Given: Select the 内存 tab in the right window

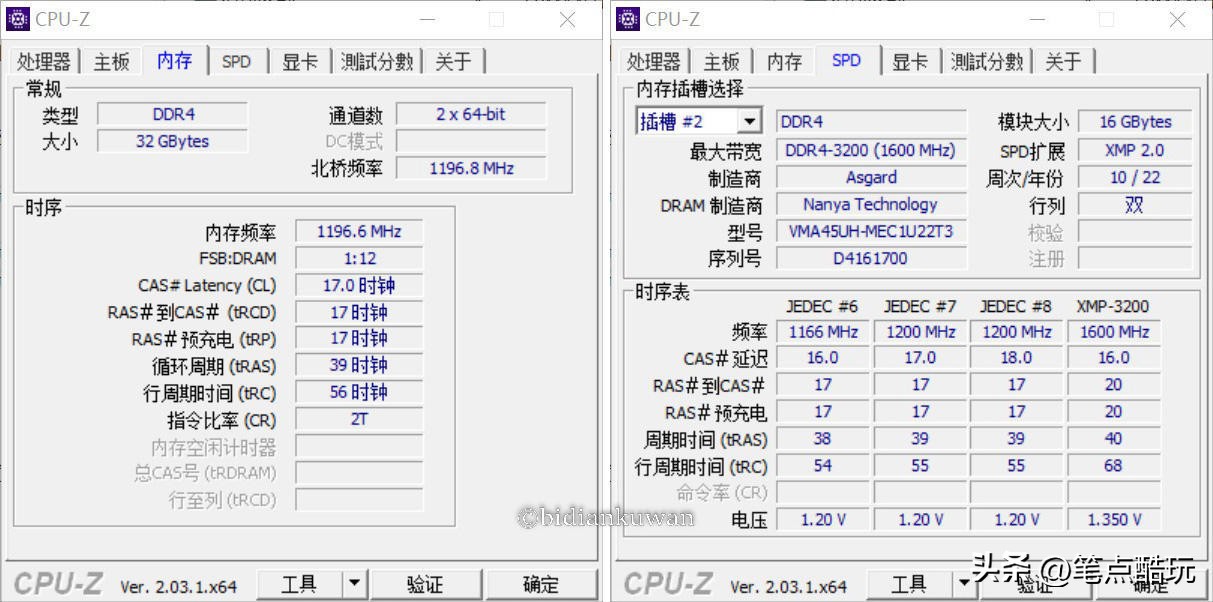Looking at the screenshot, I should point(784,61).
